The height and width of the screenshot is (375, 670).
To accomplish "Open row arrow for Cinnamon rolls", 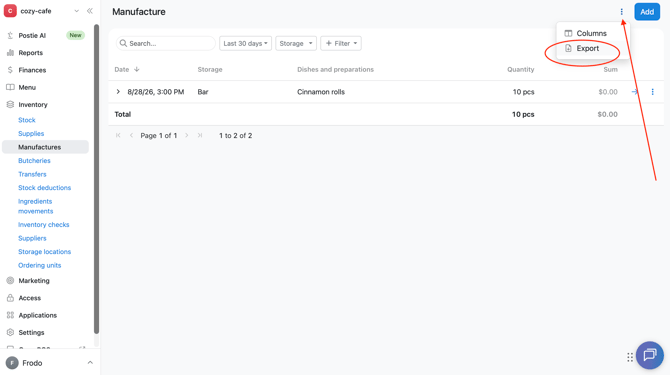I will click(x=635, y=92).
